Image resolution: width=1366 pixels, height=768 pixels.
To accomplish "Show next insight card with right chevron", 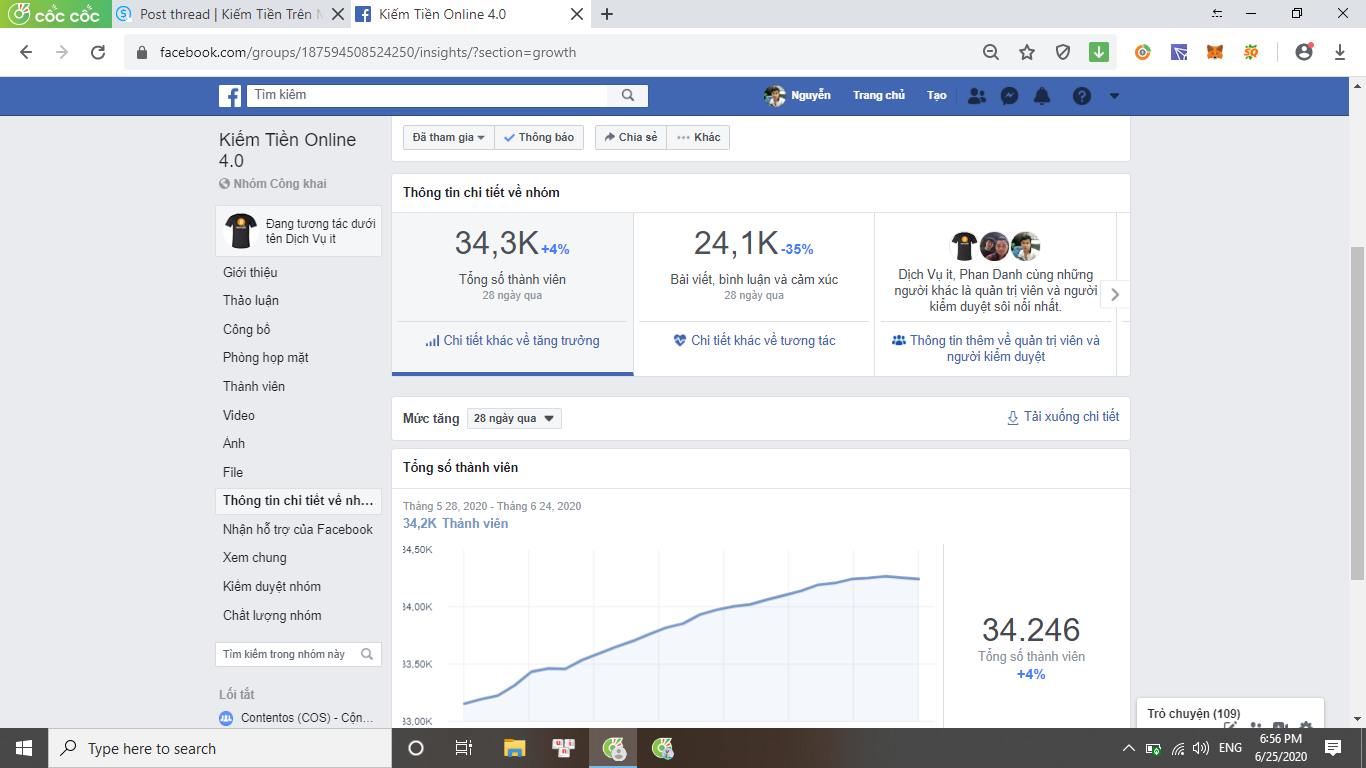I will coord(1115,295).
